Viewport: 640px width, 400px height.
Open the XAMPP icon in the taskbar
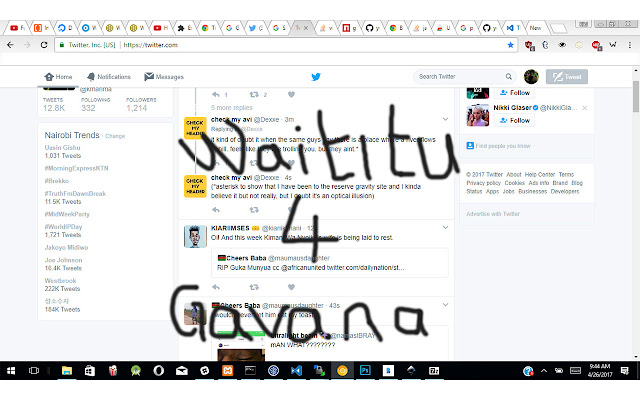pyautogui.click(x=227, y=370)
